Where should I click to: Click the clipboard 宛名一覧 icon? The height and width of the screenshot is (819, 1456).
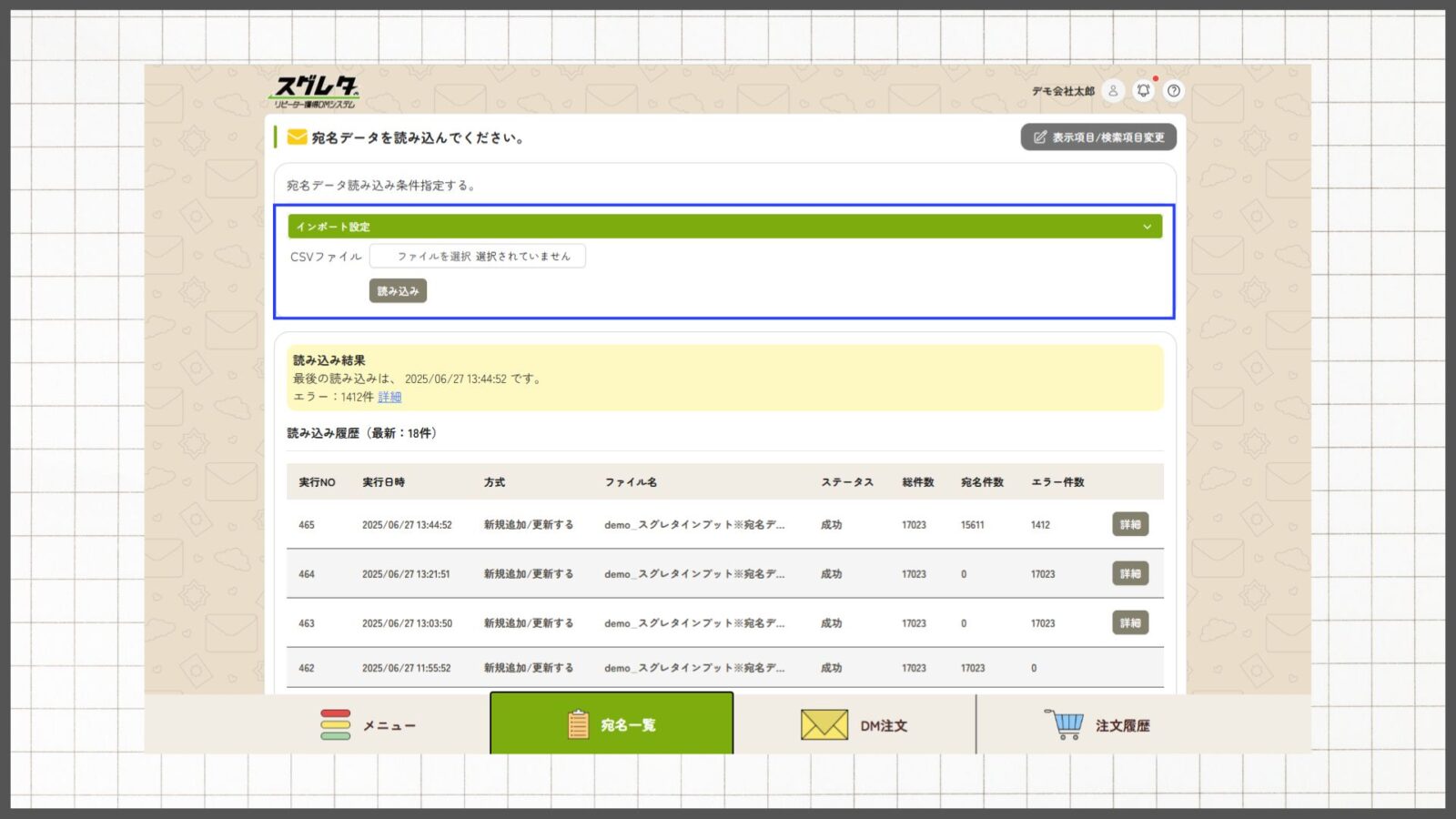click(x=578, y=724)
